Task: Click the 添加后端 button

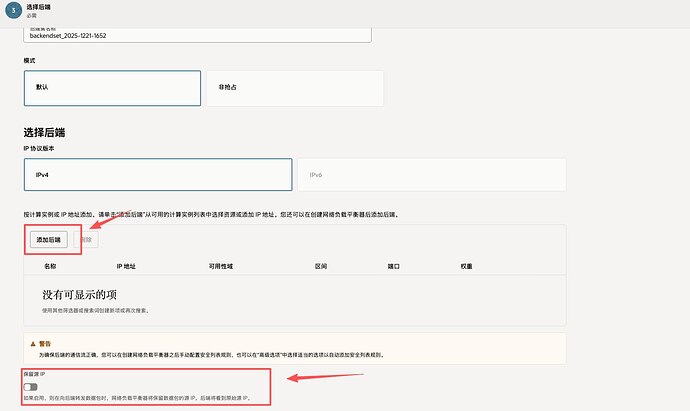Action: [48, 240]
